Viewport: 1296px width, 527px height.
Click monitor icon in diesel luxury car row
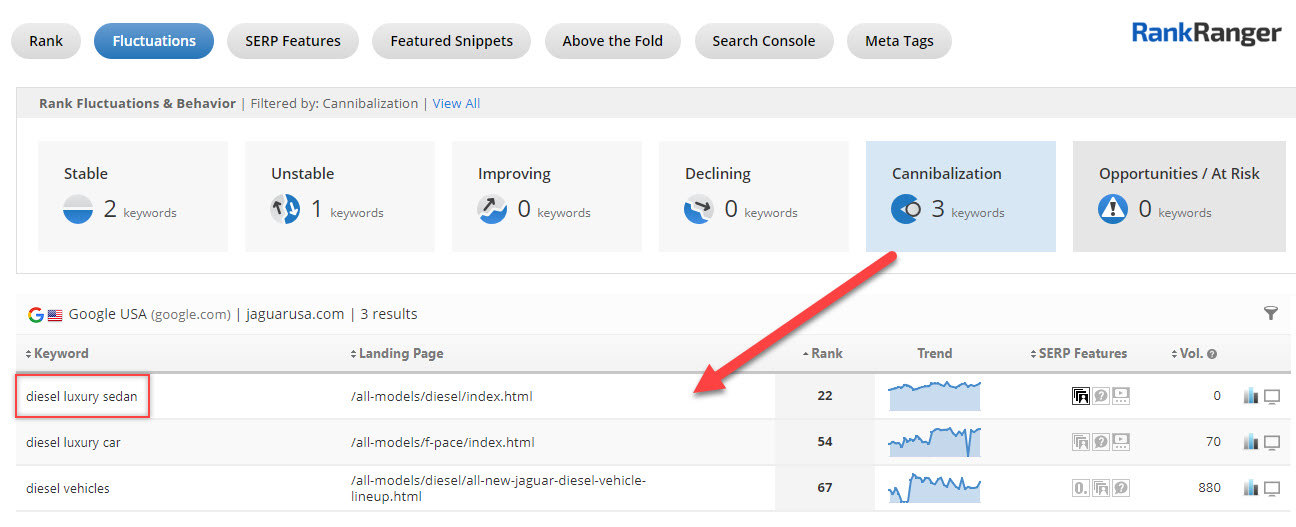pos(1272,442)
